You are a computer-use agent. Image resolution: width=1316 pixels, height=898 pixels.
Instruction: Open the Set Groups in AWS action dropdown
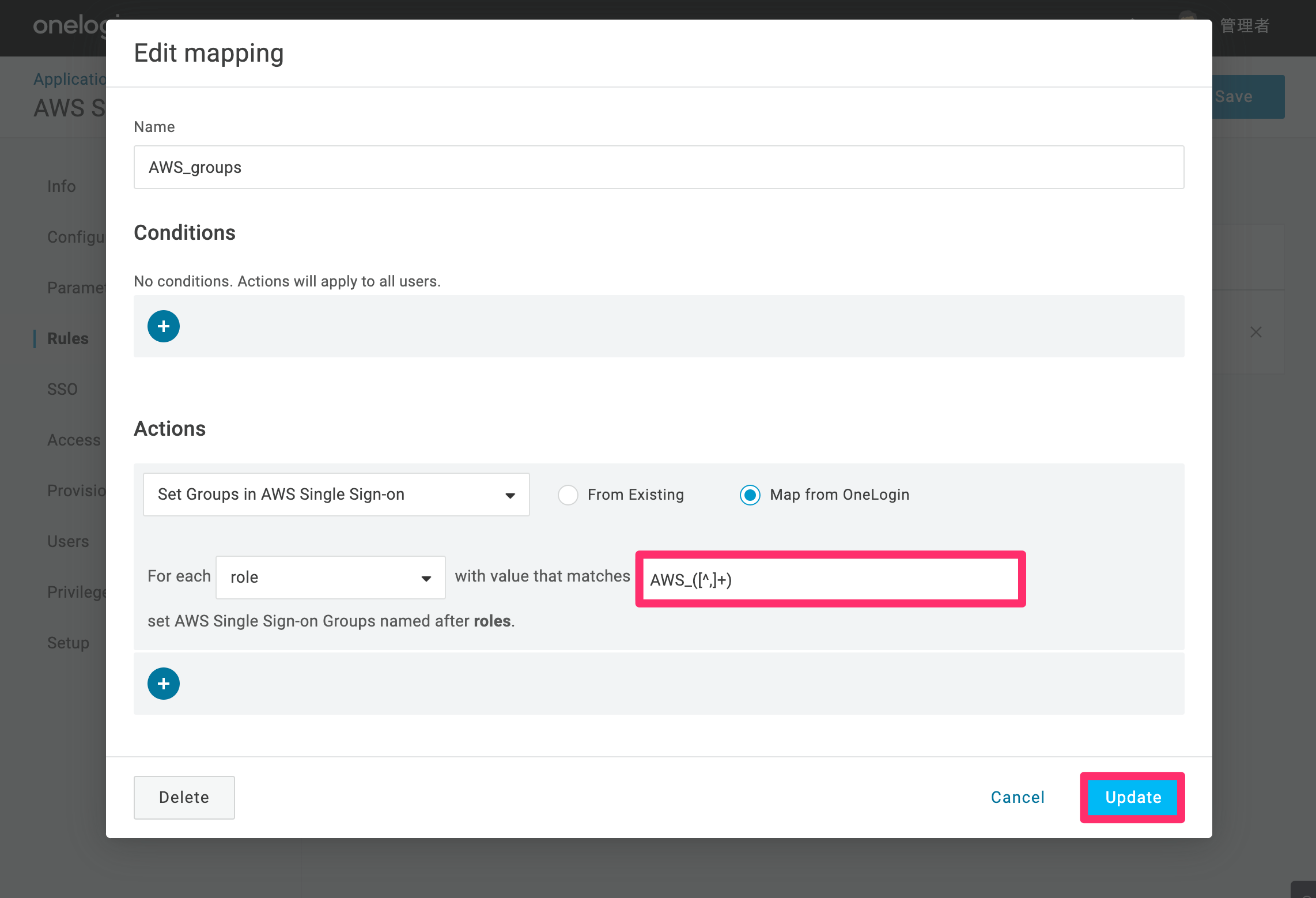click(x=336, y=495)
